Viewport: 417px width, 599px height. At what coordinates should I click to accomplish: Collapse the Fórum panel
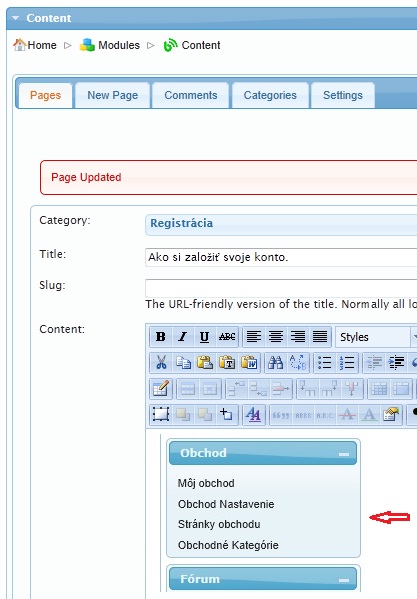coord(344,580)
